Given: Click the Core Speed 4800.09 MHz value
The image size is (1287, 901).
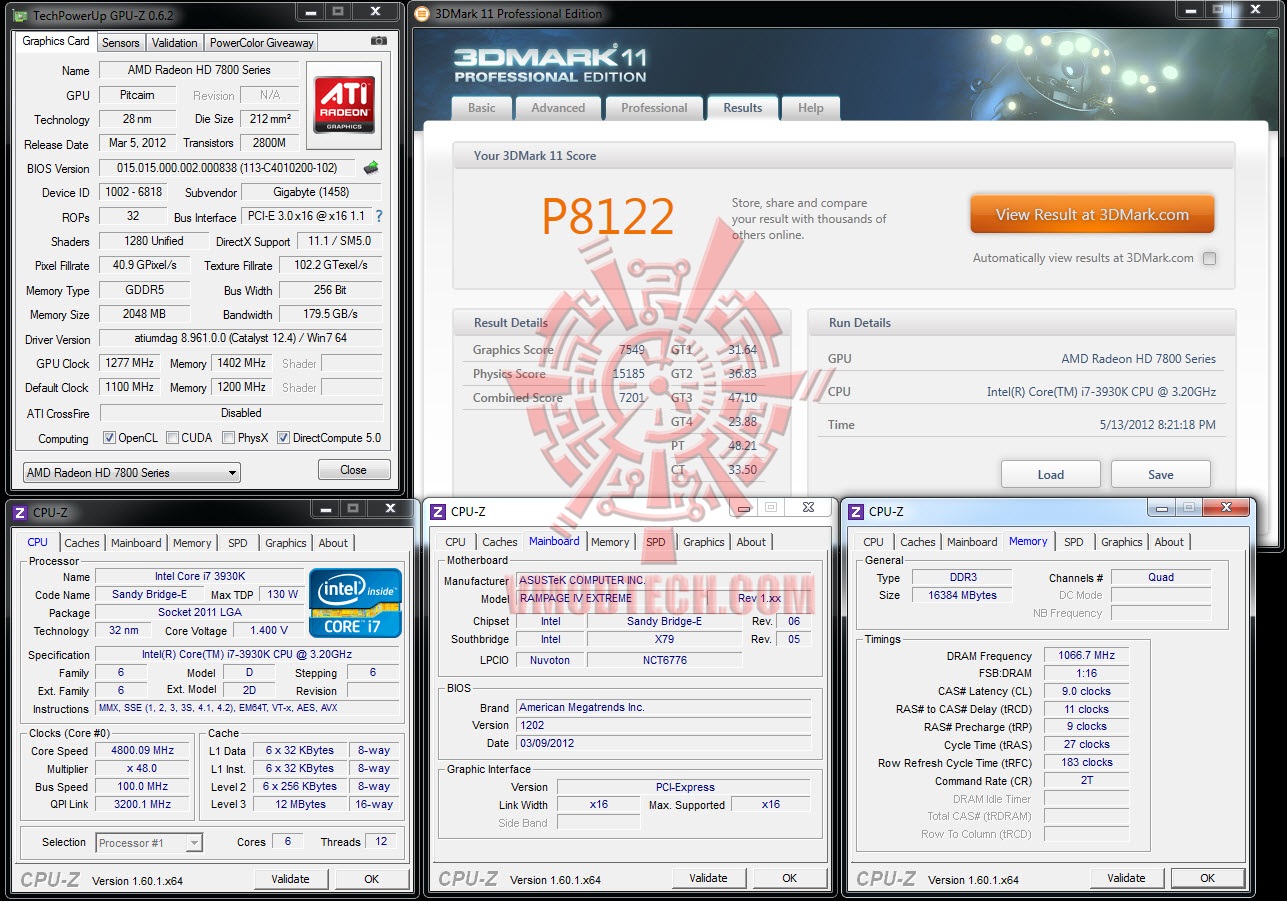Looking at the screenshot, I should (x=144, y=750).
